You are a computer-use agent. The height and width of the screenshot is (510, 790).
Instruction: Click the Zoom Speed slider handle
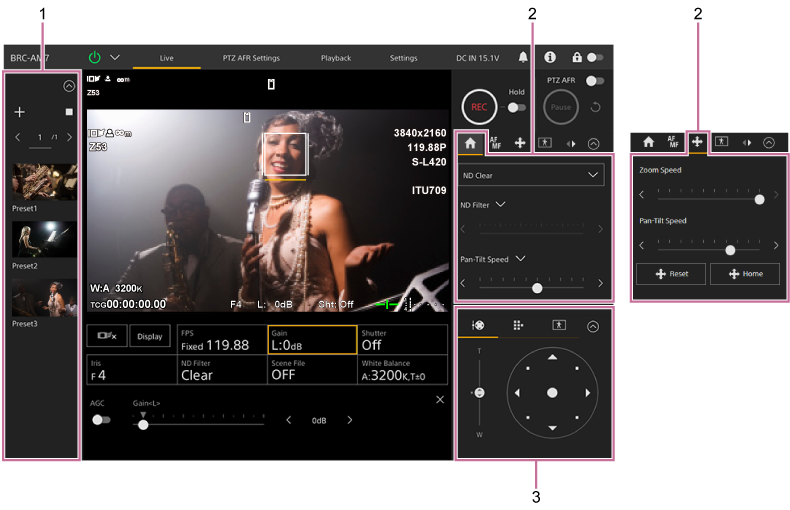pyautogui.click(x=759, y=199)
